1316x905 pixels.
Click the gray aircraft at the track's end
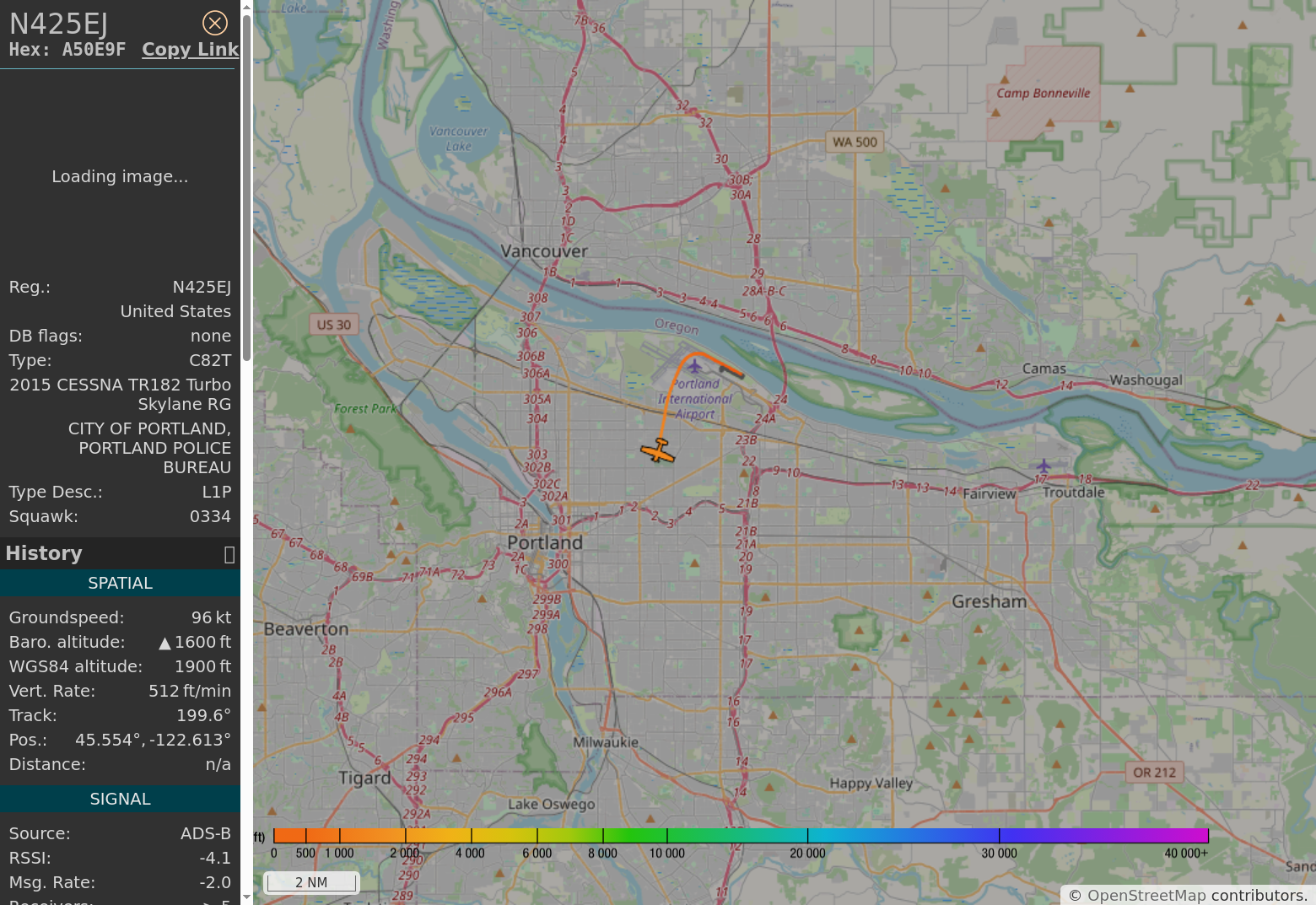click(731, 371)
